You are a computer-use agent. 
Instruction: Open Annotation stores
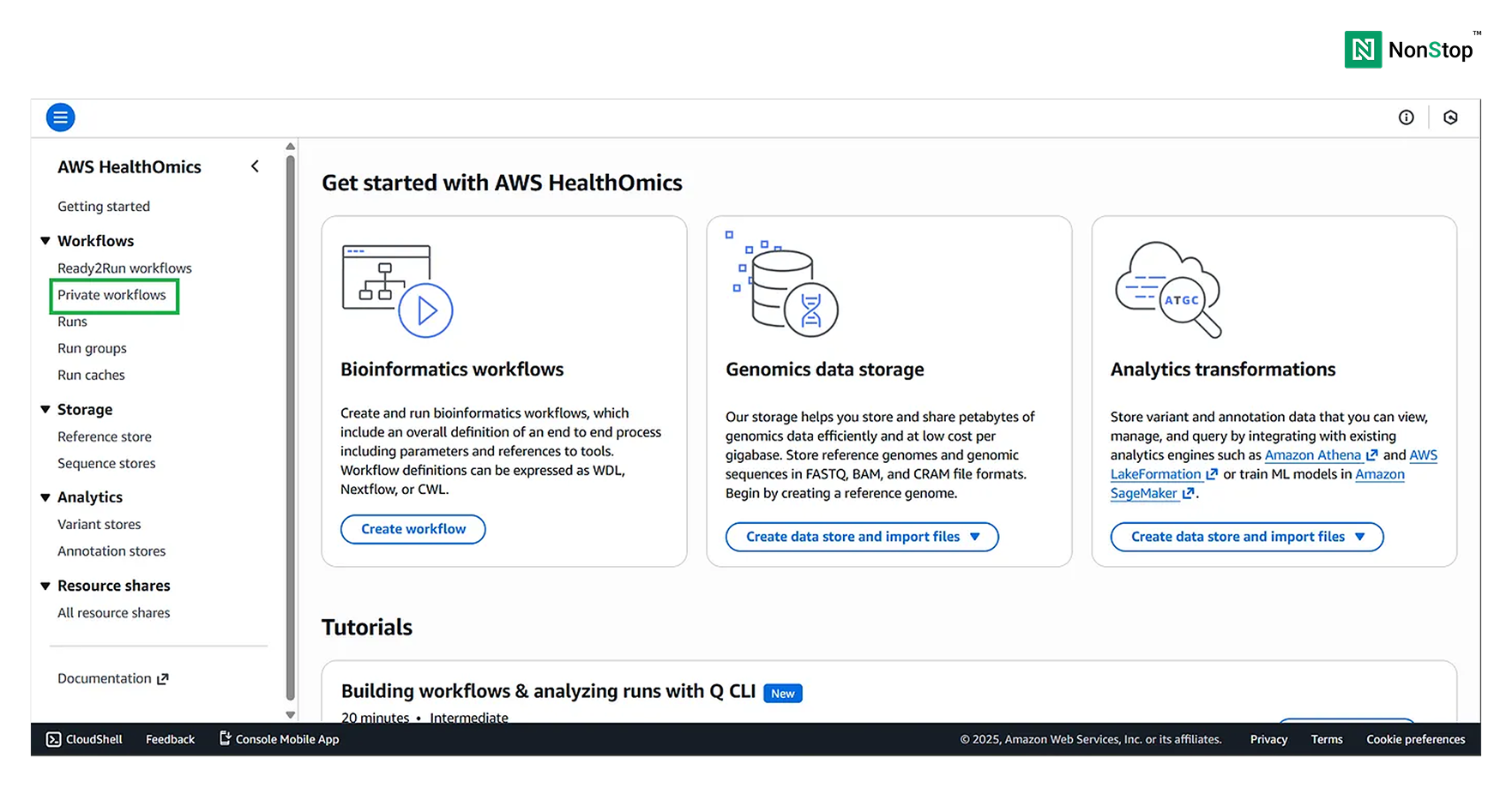tap(111, 551)
